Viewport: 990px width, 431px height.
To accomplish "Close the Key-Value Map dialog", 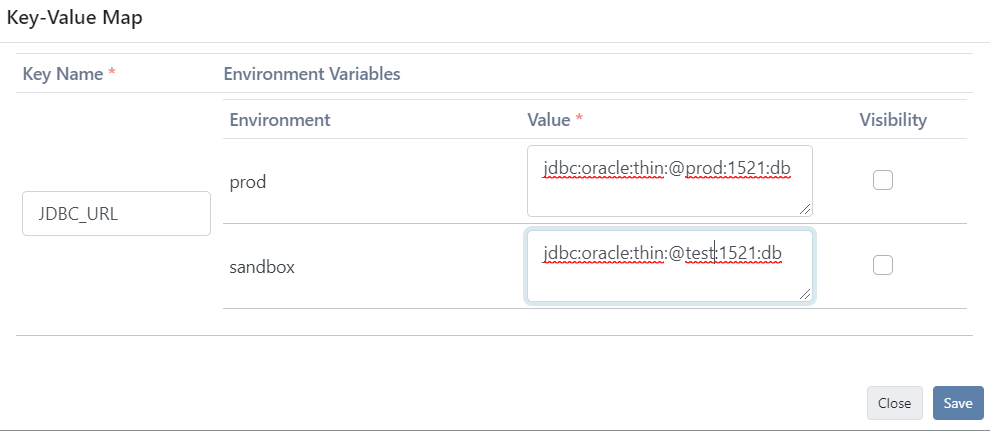I will pyautogui.click(x=895, y=403).
